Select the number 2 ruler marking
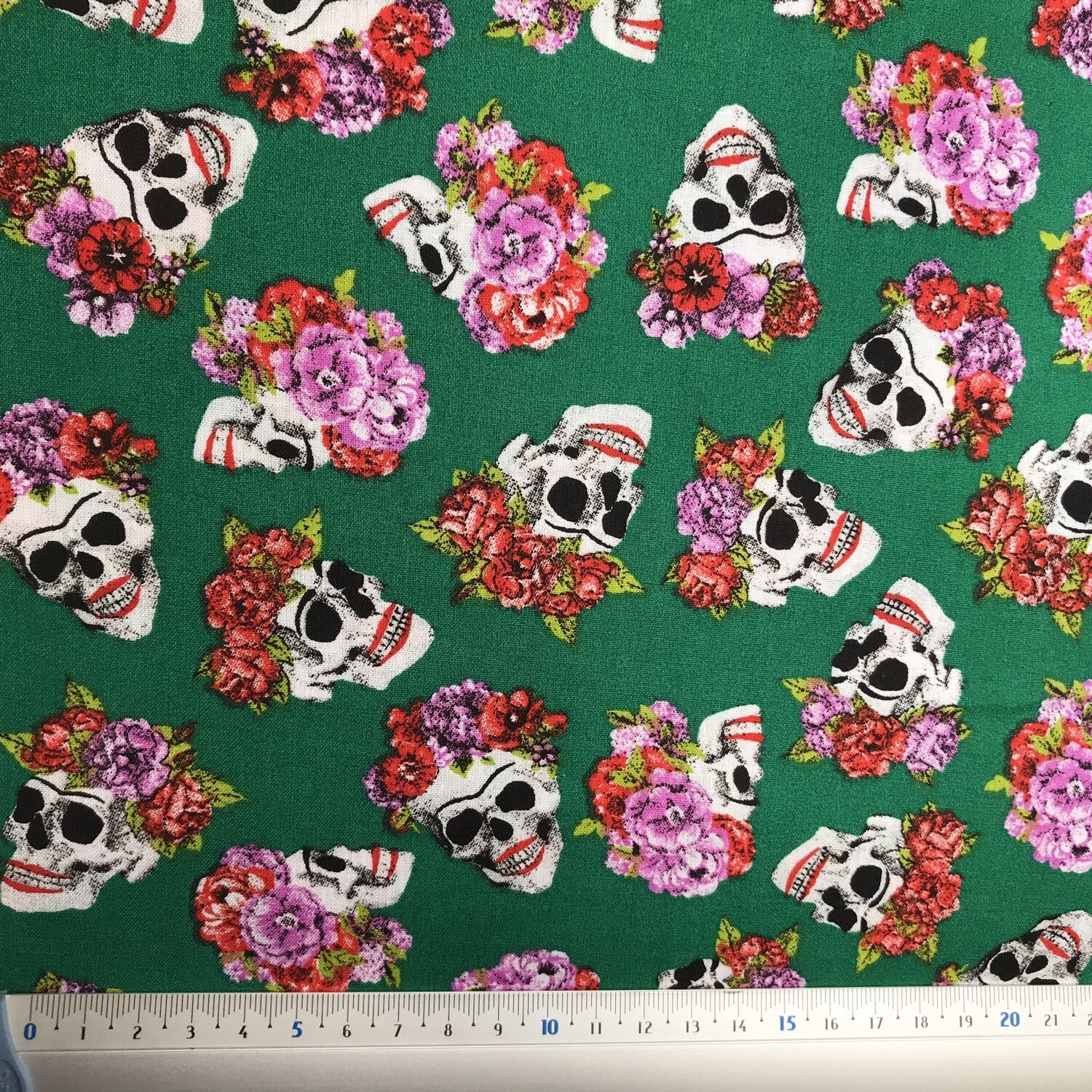The image size is (1092, 1092). (137, 1032)
